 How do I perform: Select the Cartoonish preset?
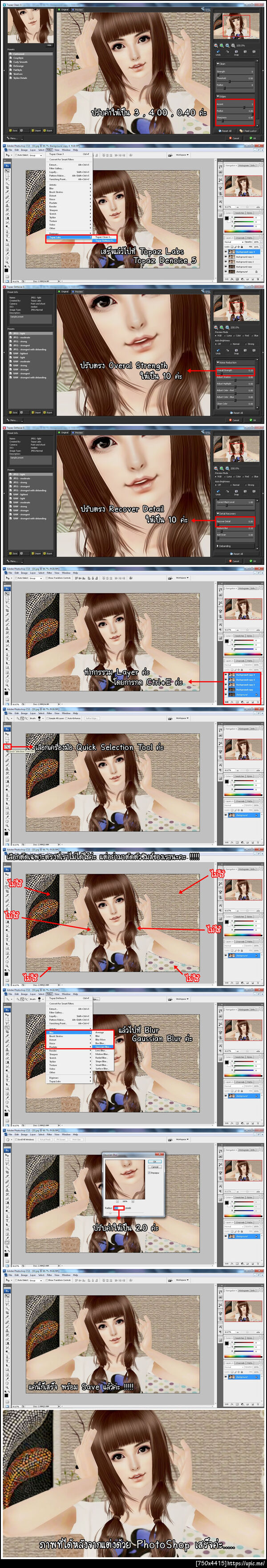pos(30,54)
